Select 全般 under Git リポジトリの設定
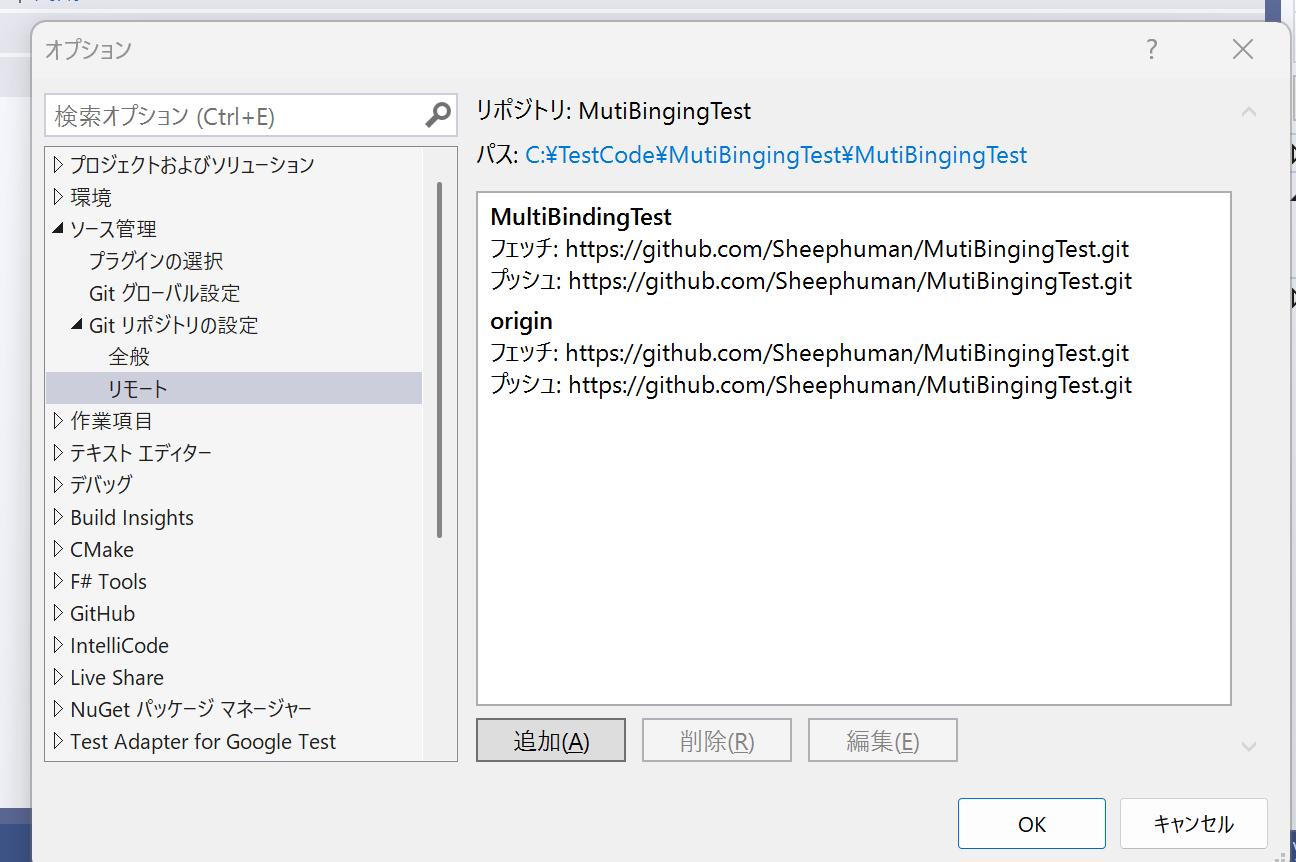This screenshot has height=862, width=1296. [x=130, y=356]
